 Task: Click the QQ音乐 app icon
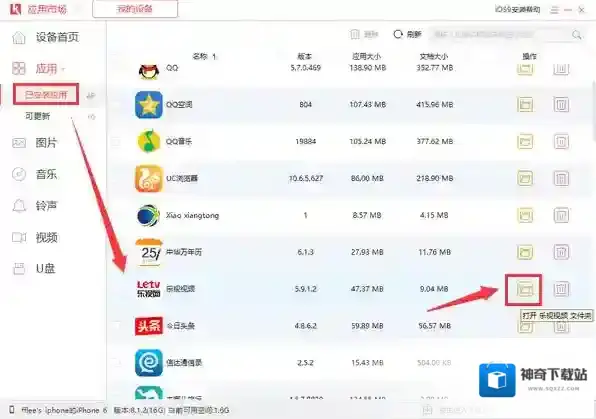(x=149, y=141)
